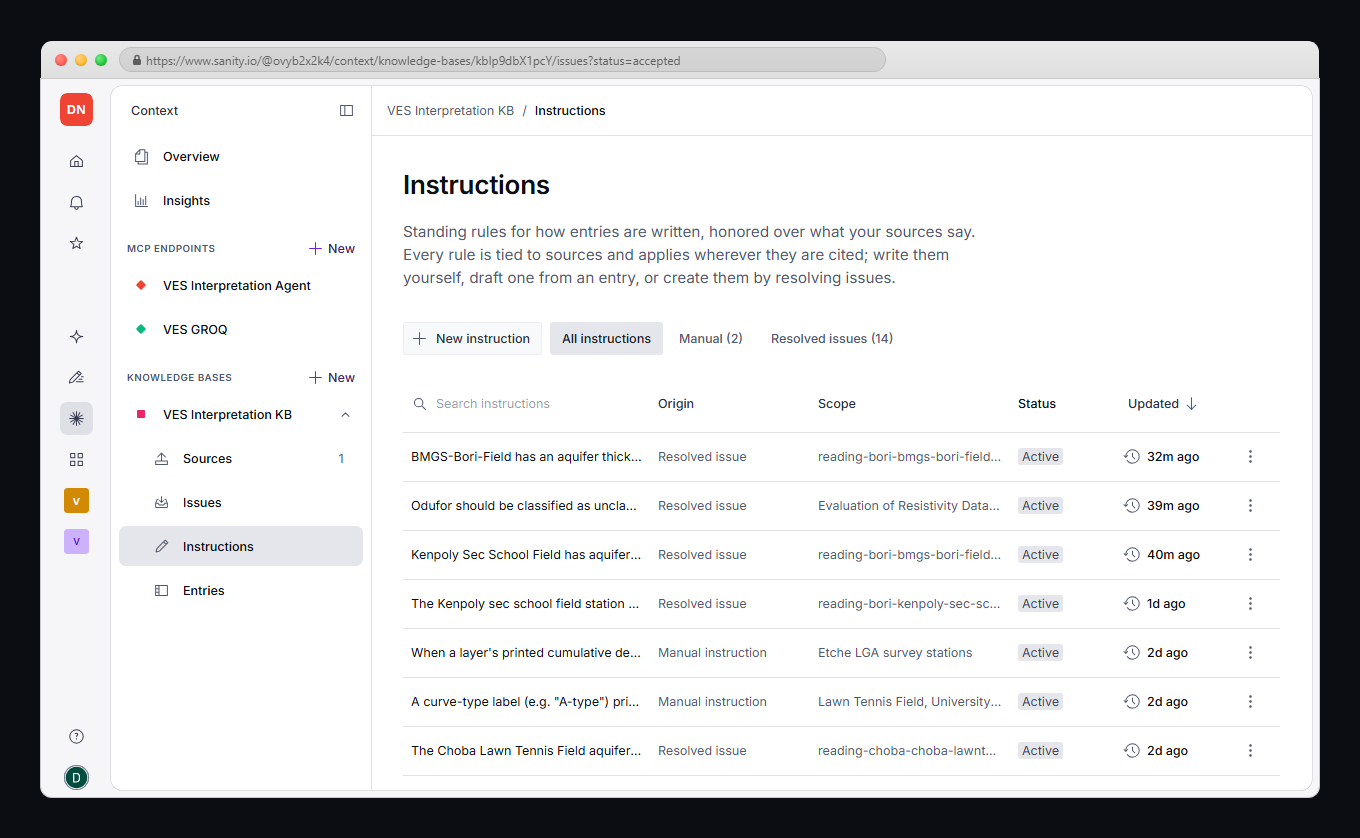Click the lock icon in address bar
1360x838 pixels.
[136, 61]
